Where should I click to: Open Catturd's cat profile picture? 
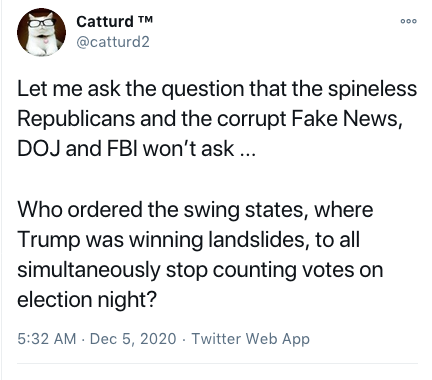pyautogui.click(x=41, y=32)
